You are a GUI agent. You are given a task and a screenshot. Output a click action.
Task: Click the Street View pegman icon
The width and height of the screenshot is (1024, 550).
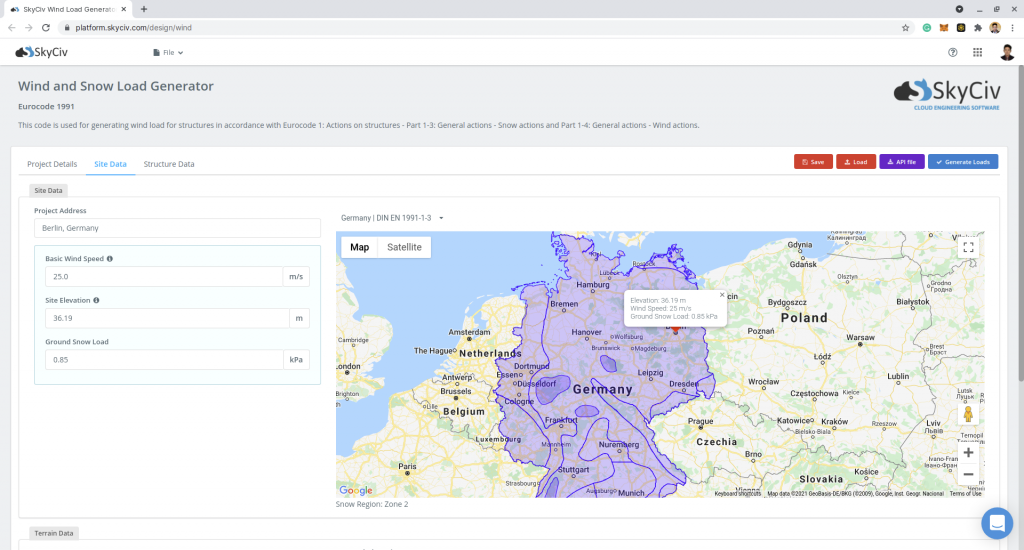click(x=967, y=414)
